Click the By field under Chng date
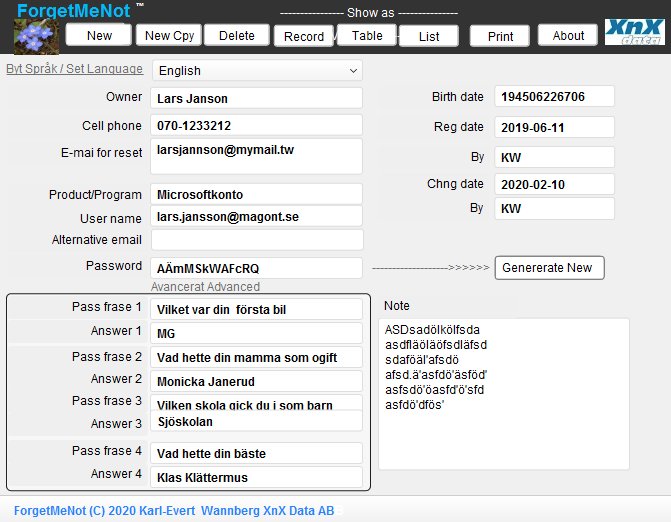Viewport: 671px width, 522px height. click(555, 208)
